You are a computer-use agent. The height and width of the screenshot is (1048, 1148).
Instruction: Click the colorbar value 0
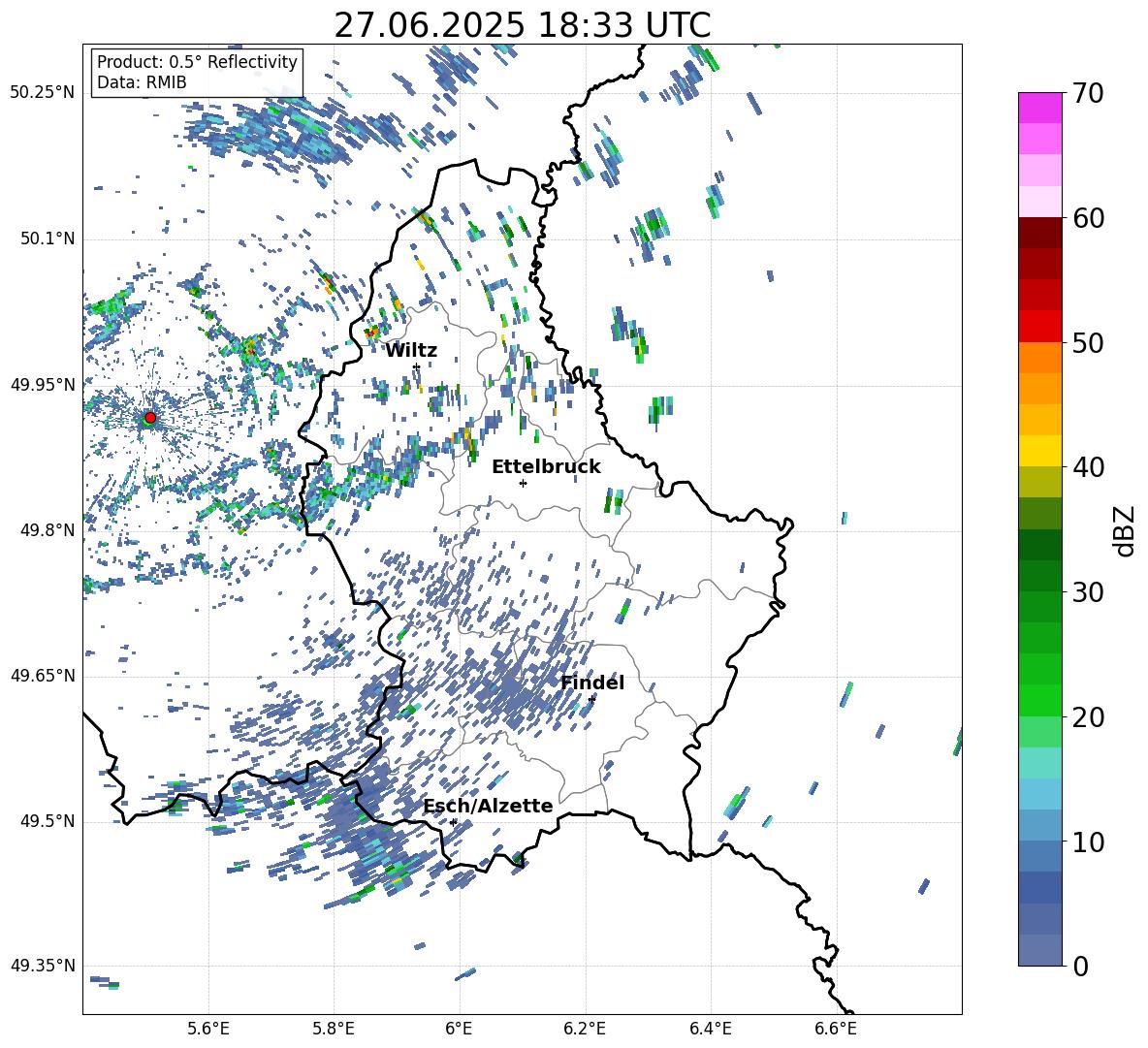[x=1081, y=966]
